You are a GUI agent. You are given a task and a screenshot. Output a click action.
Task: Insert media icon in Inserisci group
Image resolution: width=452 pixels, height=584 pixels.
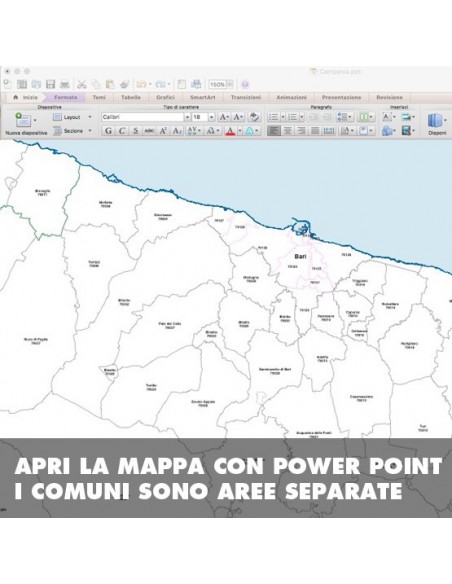[406, 131]
